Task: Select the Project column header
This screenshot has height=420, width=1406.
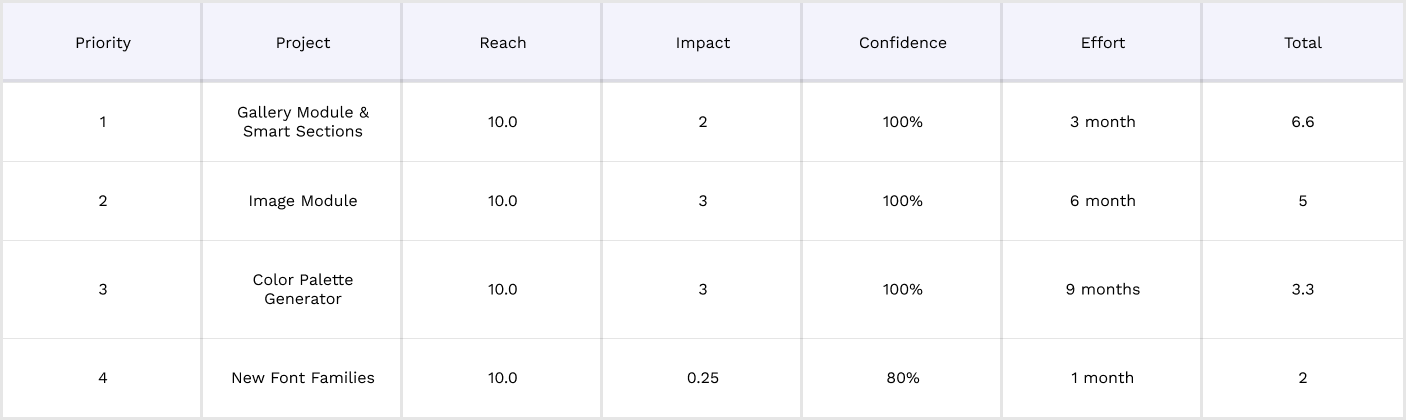Action: (x=302, y=42)
